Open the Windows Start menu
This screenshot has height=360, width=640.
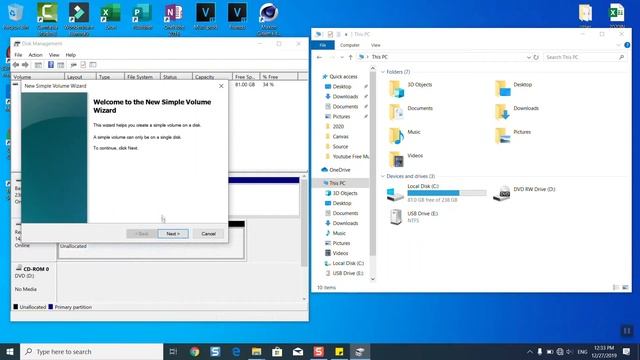tap(10, 351)
